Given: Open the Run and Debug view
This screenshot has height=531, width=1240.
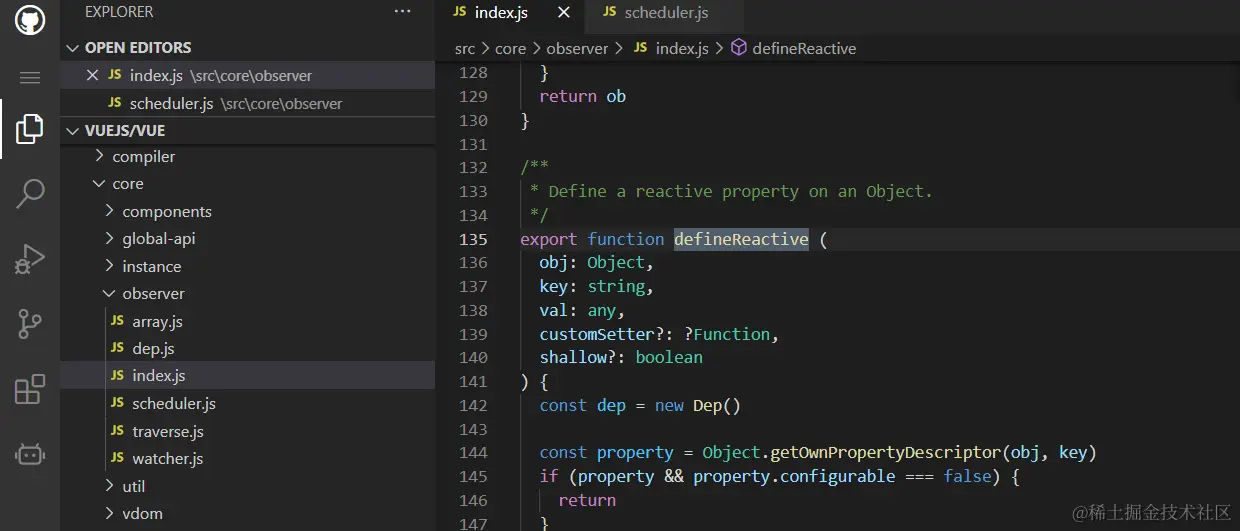Looking at the screenshot, I should [30, 259].
